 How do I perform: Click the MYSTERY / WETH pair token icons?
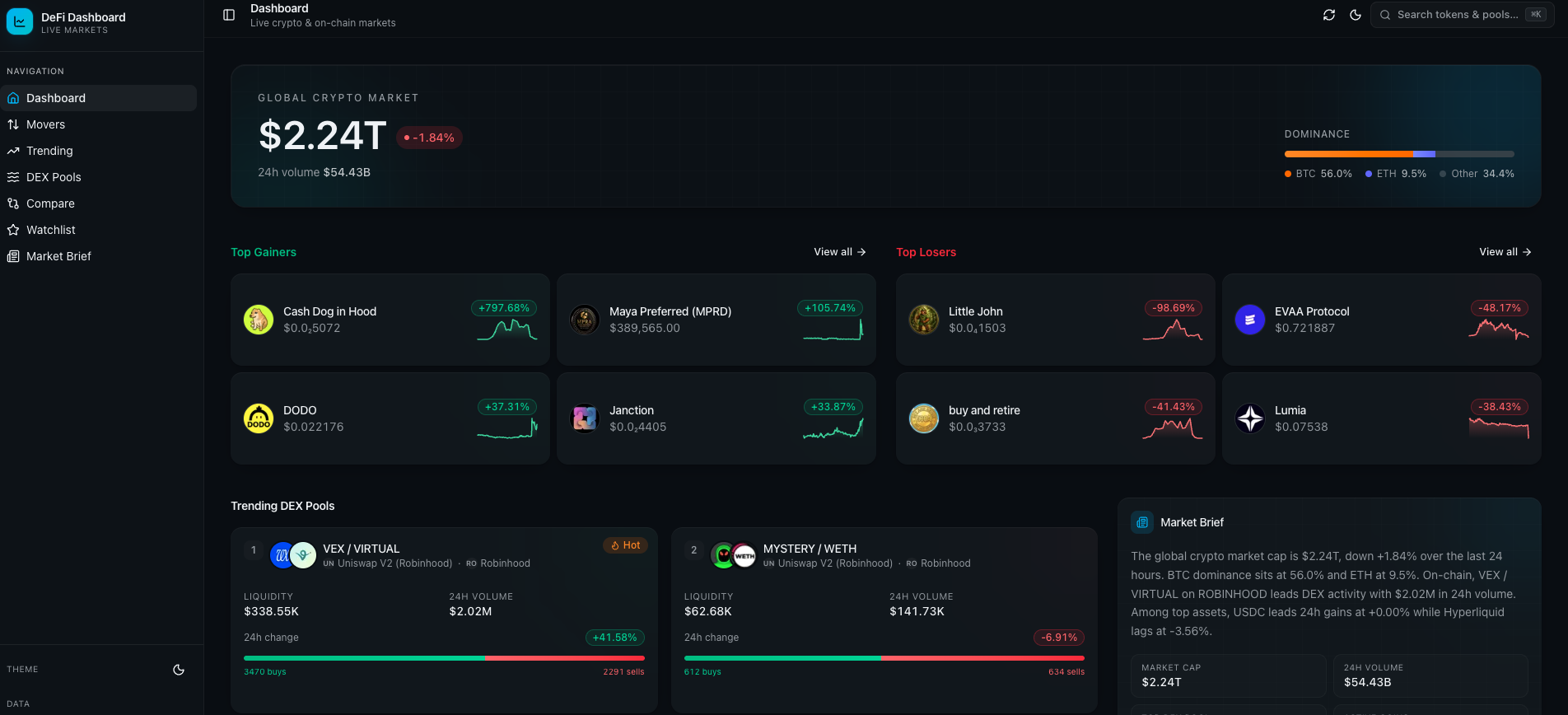(x=734, y=555)
